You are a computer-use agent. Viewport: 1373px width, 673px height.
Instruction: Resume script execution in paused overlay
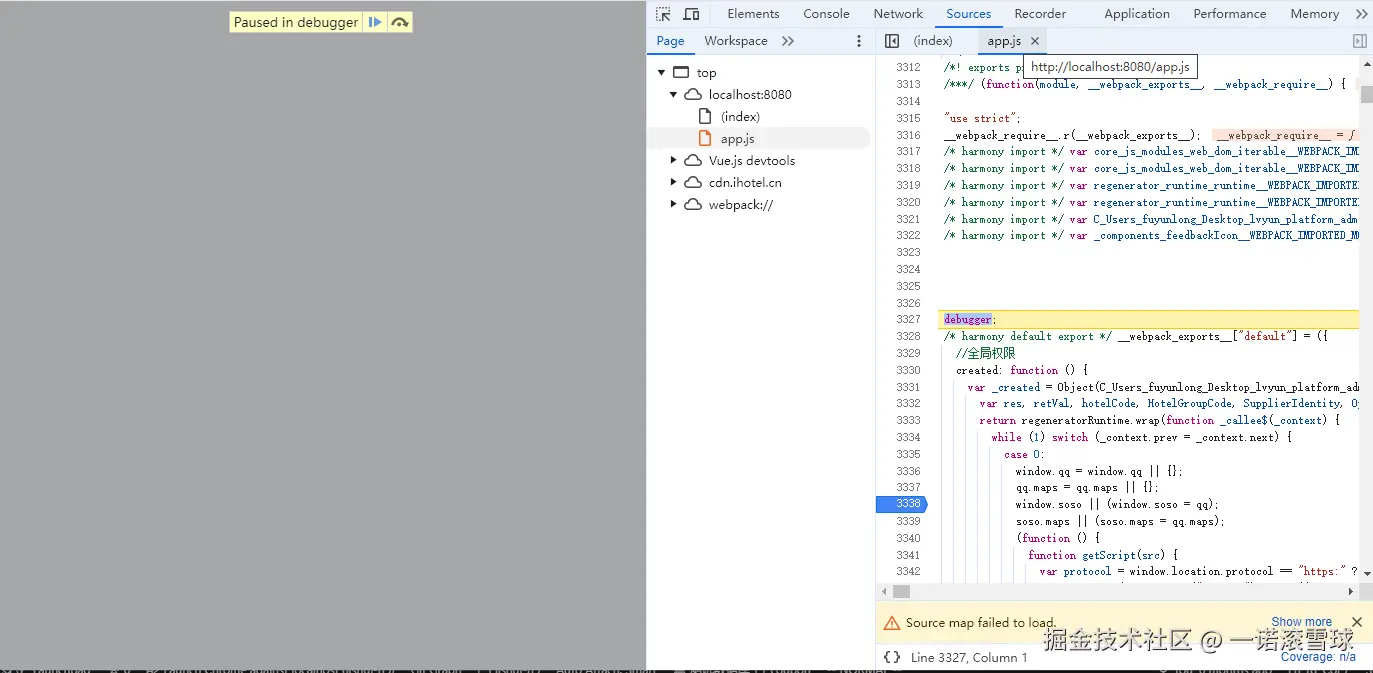pyautogui.click(x=375, y=22)
